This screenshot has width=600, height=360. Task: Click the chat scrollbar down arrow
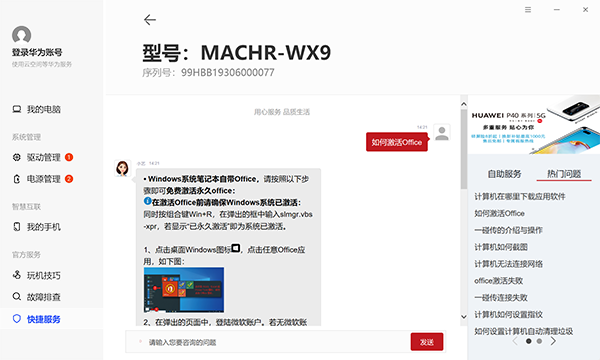pos(464,317)
